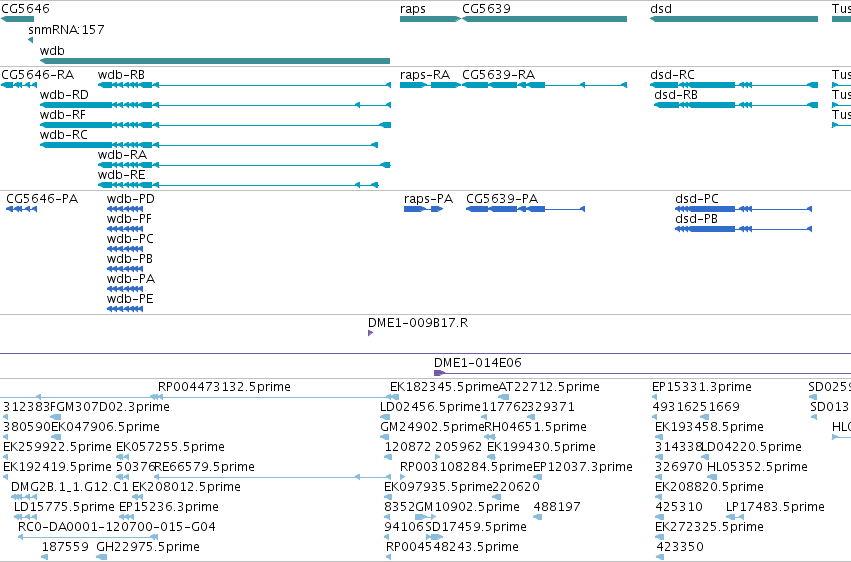Select the dsd-RB transcript label
The width and height of the screenshot is (851, 562).
point(676,95)
